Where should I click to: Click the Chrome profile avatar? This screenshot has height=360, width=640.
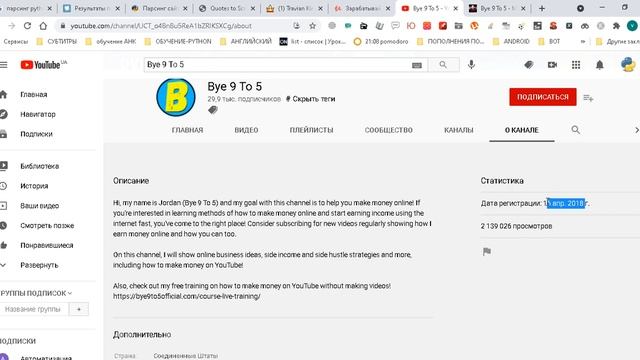[x=632, y=26]
